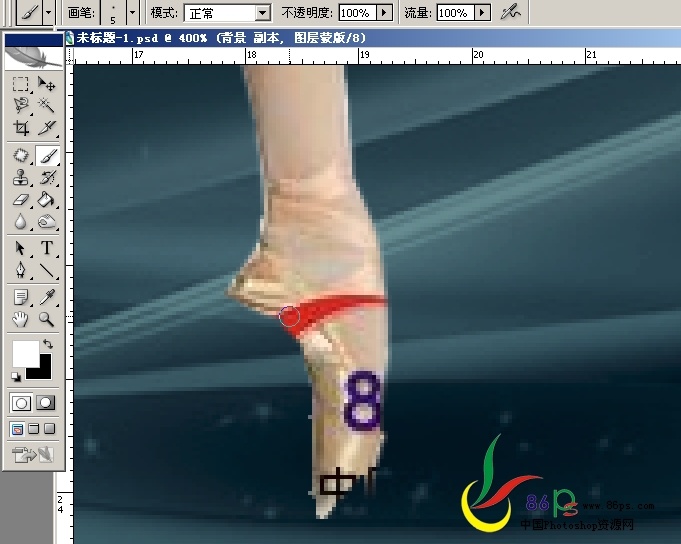The height and width of the screenshot is (544, 681).
Task: Select the Eraser tool
Action: tap(21, 200)
